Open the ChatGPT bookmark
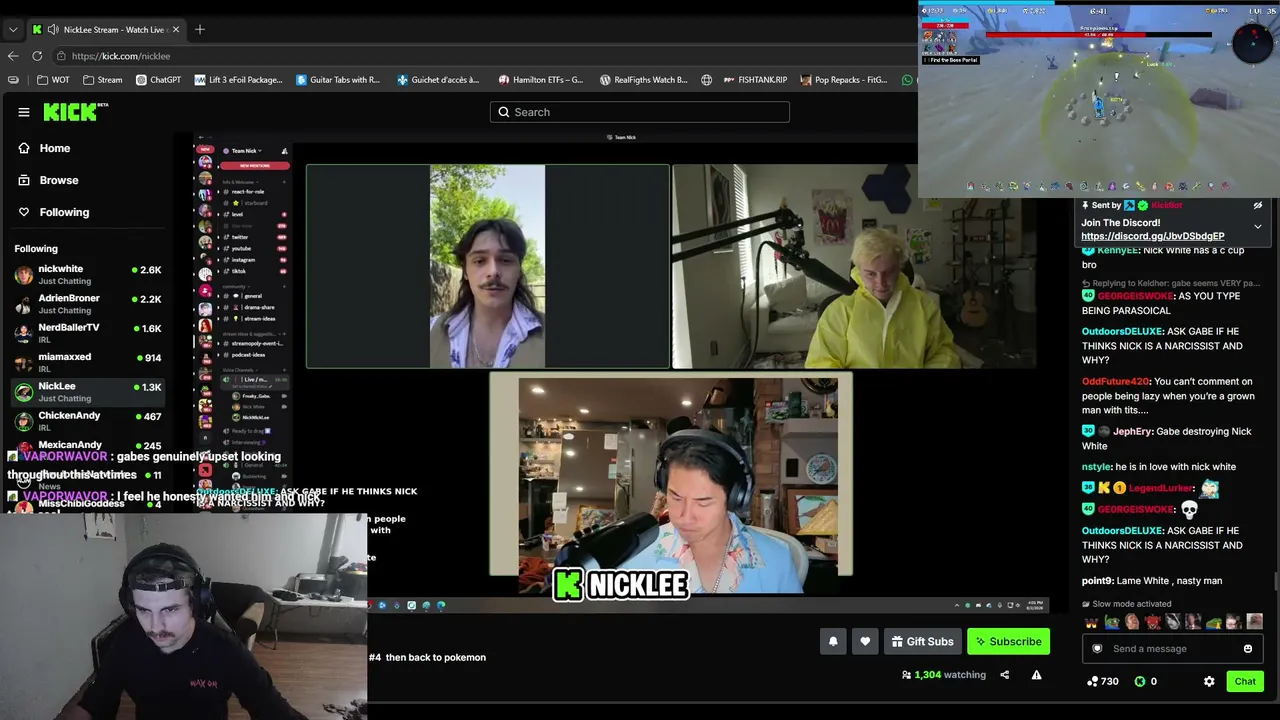The image size is (1280, 720). [x=158, y=80]
